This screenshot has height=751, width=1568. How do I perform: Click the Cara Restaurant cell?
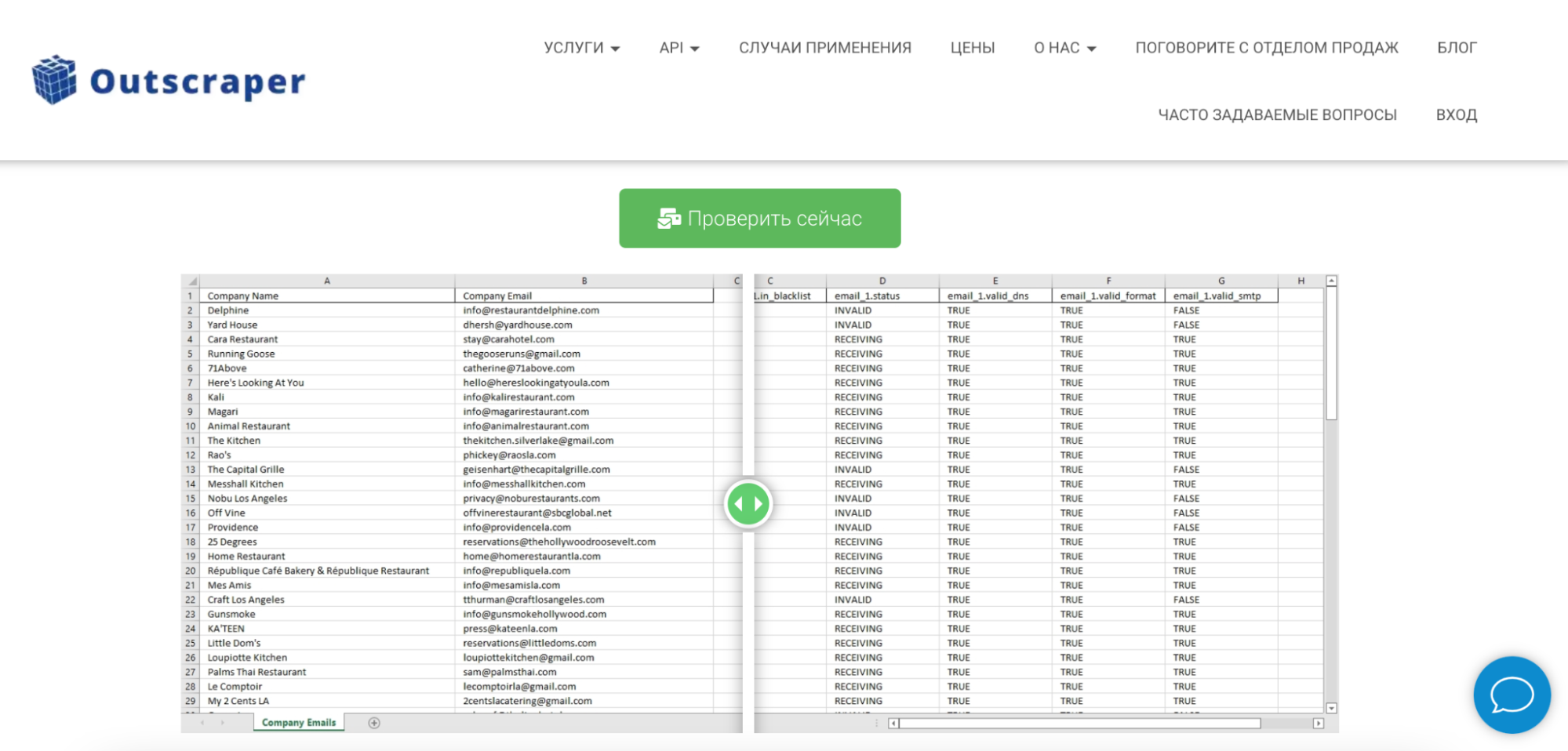327,339
